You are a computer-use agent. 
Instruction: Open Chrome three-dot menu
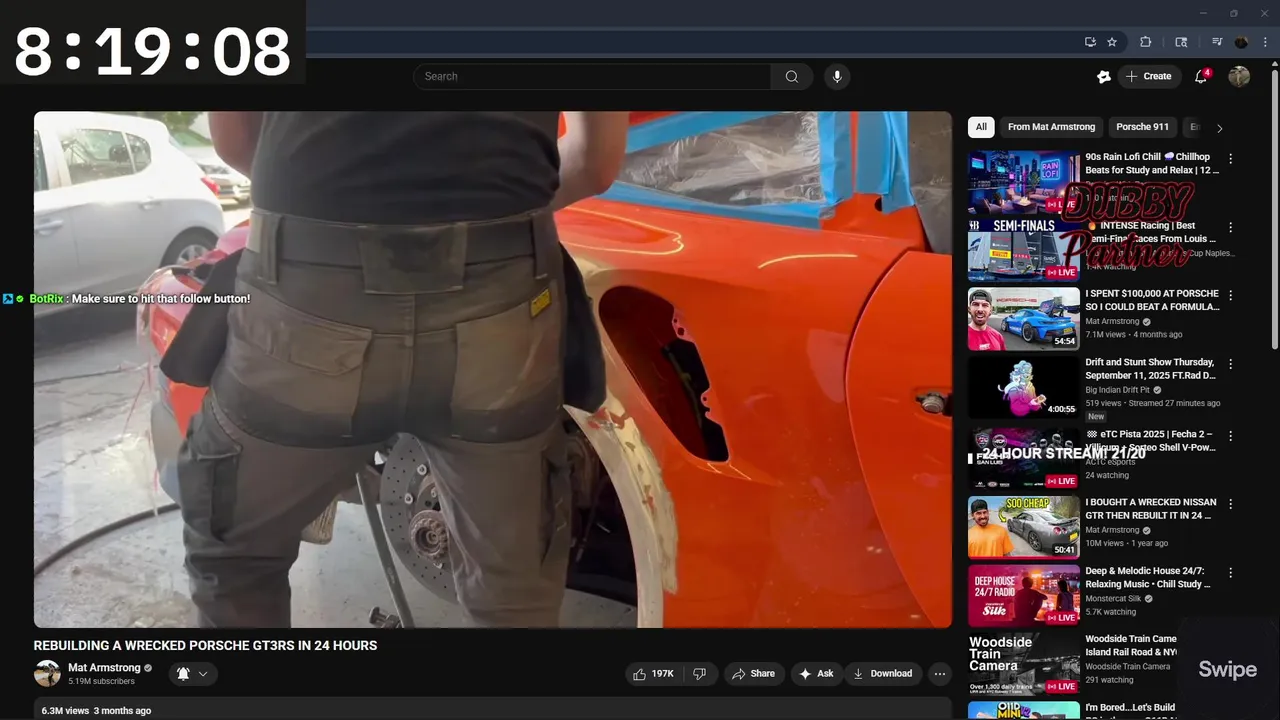1266,42
